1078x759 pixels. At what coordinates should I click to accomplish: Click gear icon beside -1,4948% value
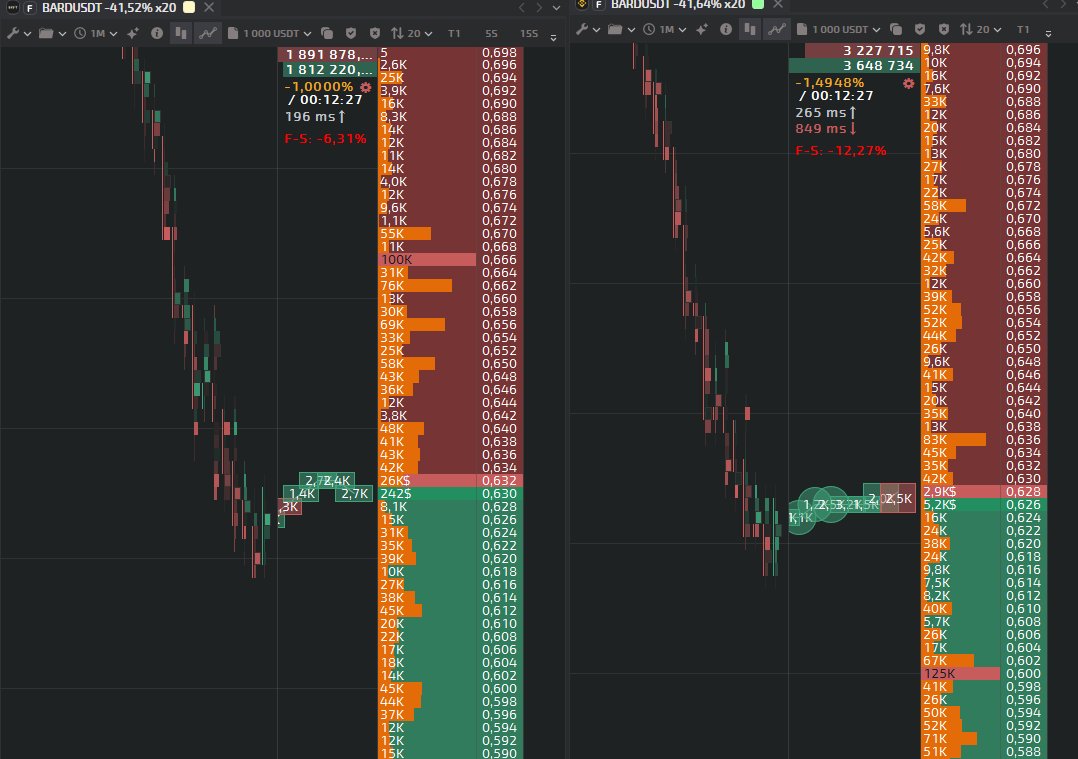click(x=909, y=83)
